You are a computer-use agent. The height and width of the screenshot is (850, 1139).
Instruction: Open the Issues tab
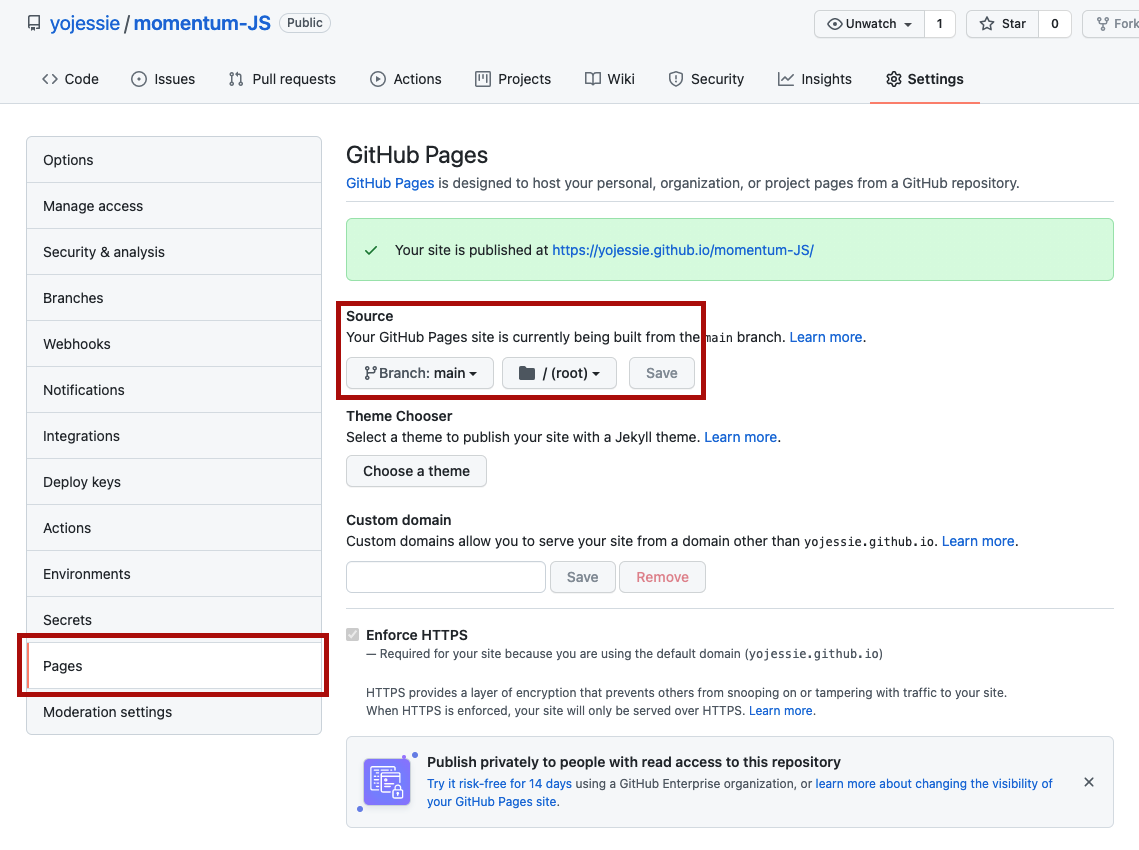pos(163,79)
